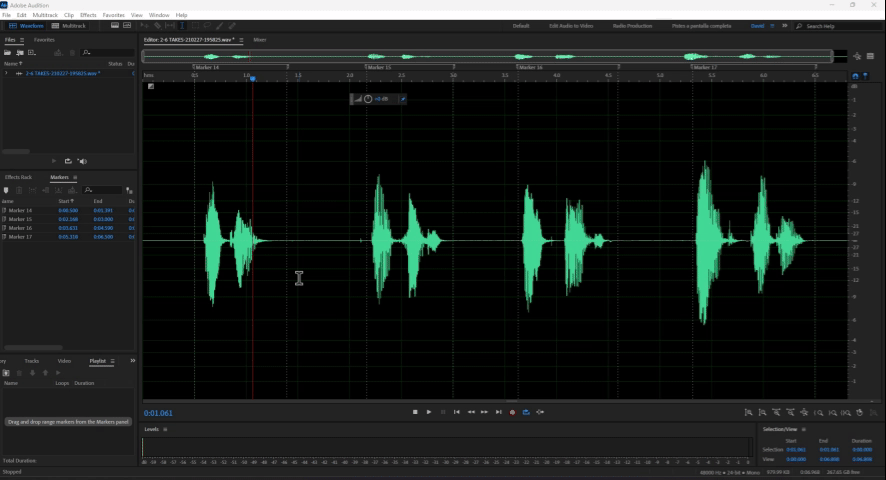Open the File menu
The image size is (886, 480).
7,15
